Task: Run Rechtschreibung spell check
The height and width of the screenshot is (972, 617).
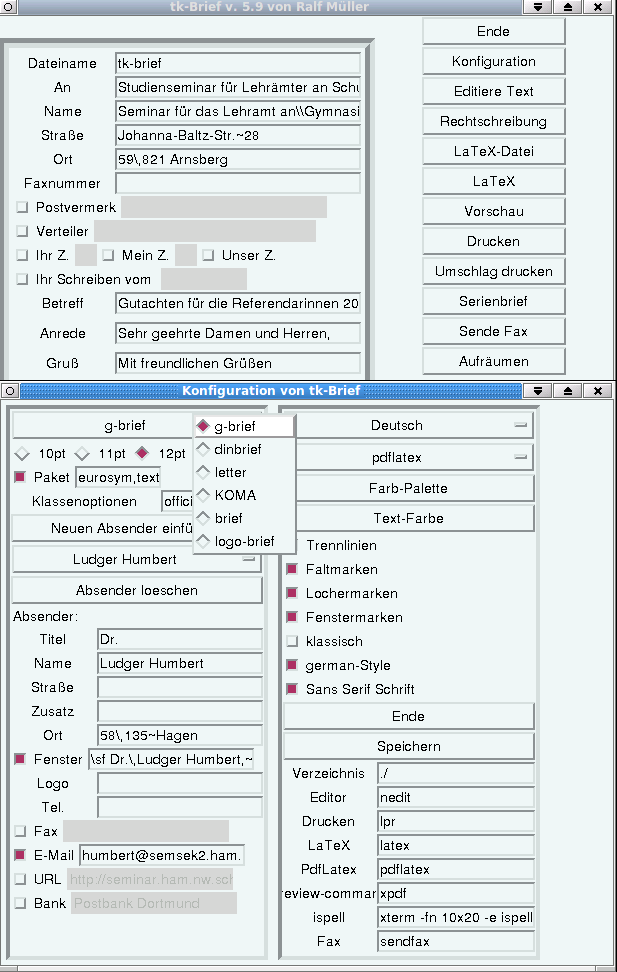Action: point(494,122)
